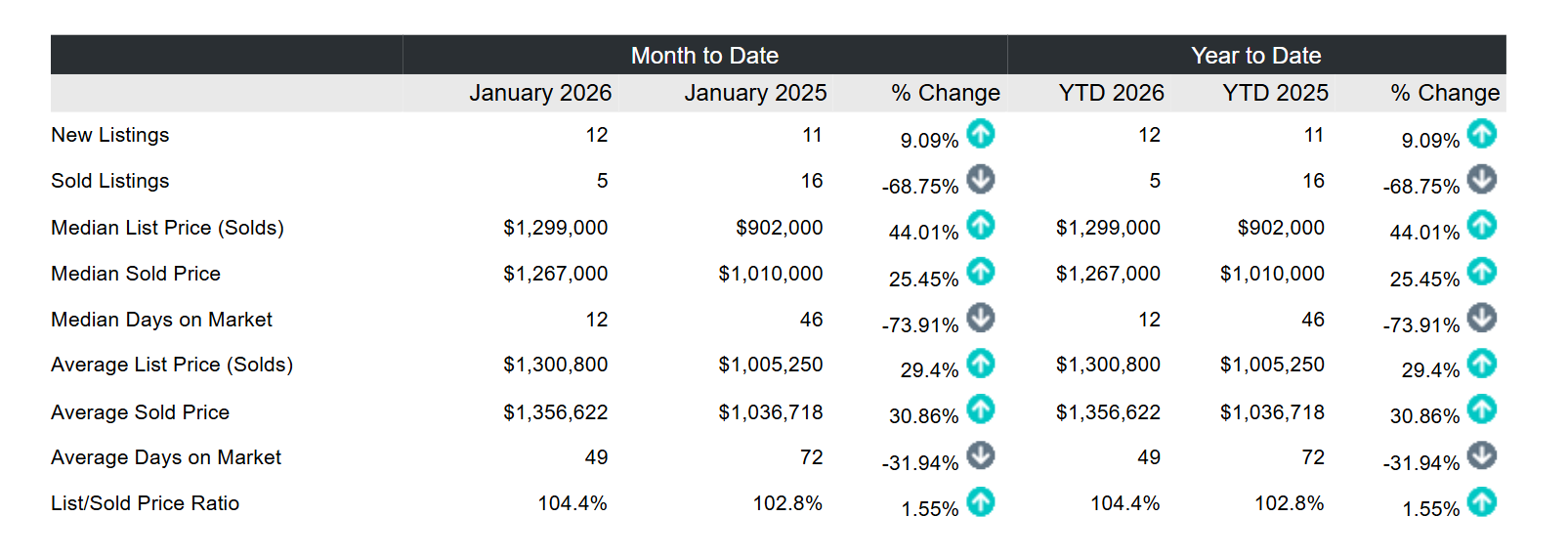Click the down arrow icon beside Sold Listings -68.75% monthly
The width and height of the screenshot is (1568, 560).
(980, 179)
